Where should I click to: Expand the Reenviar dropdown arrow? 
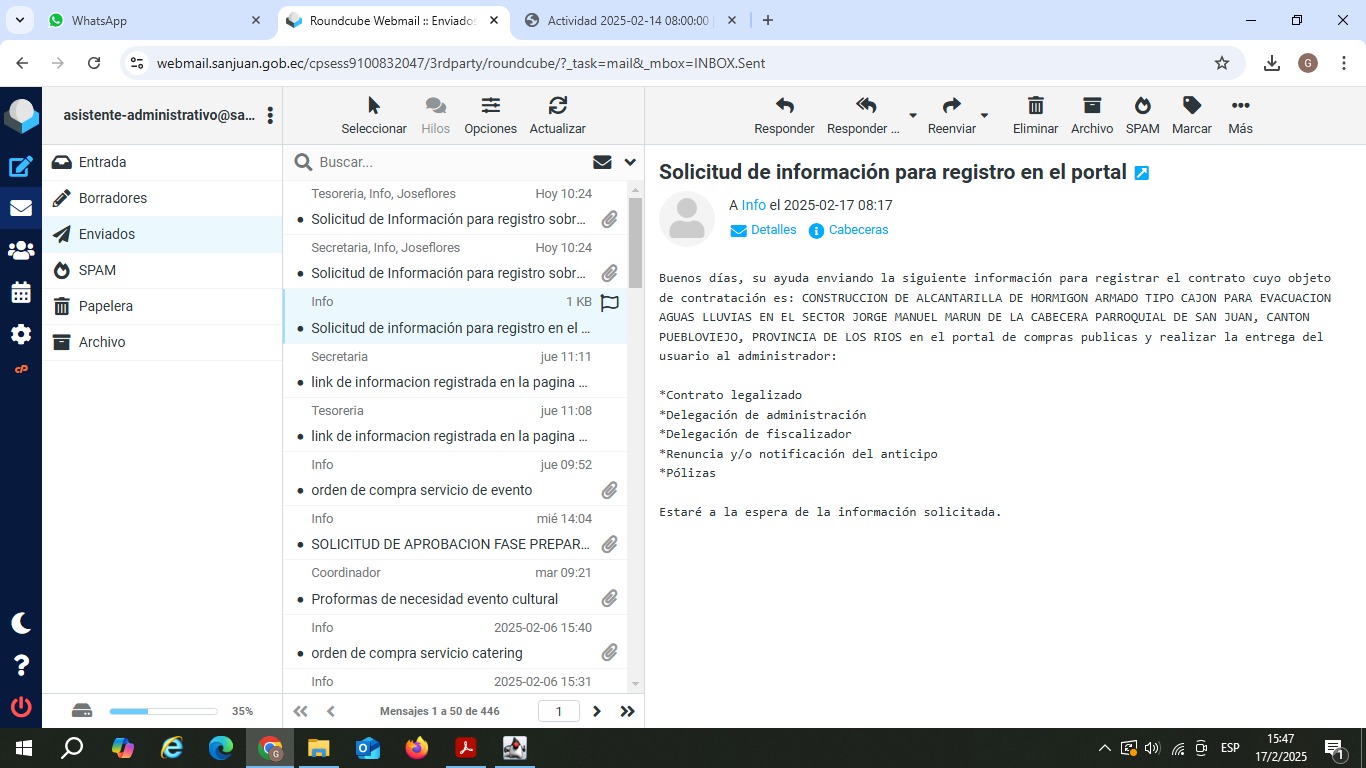(x=984, y=115)
